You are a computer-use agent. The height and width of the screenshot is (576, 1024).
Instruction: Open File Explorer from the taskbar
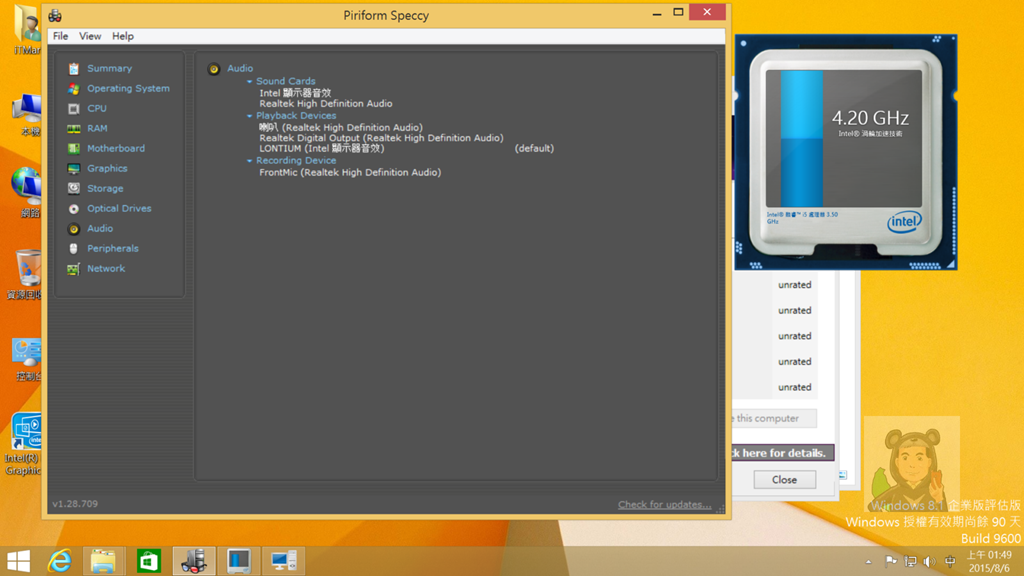pos(103,561)
